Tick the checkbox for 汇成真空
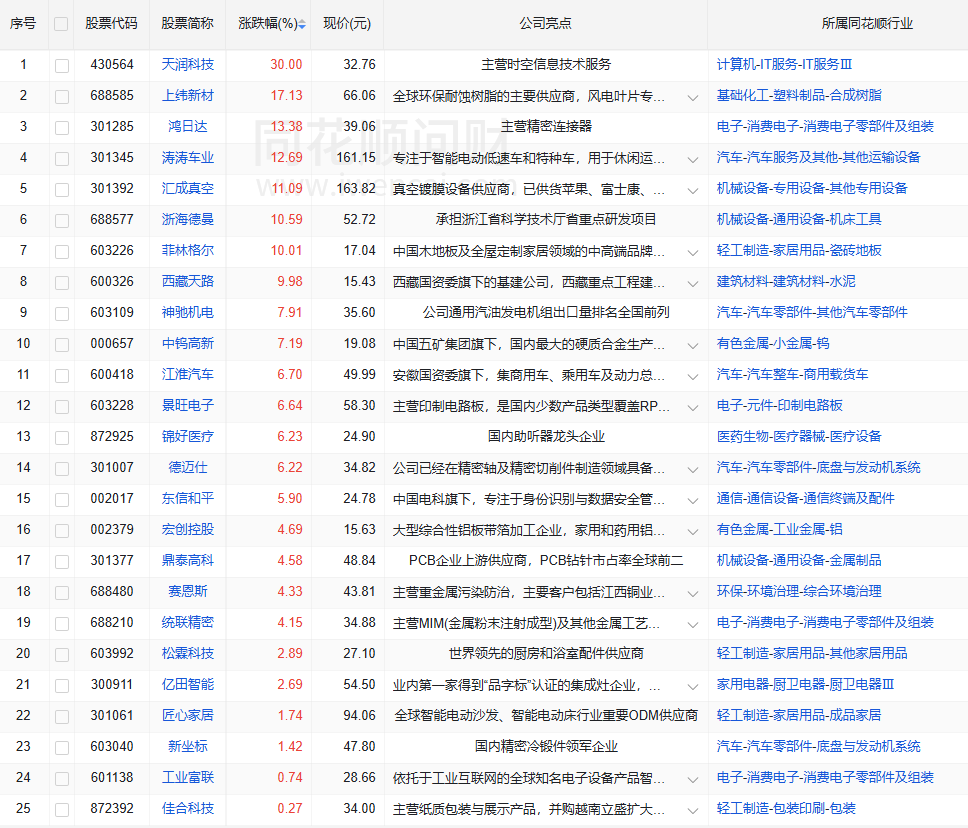The height and width of the screenshot is (828, 968). (x=62, y=190)
